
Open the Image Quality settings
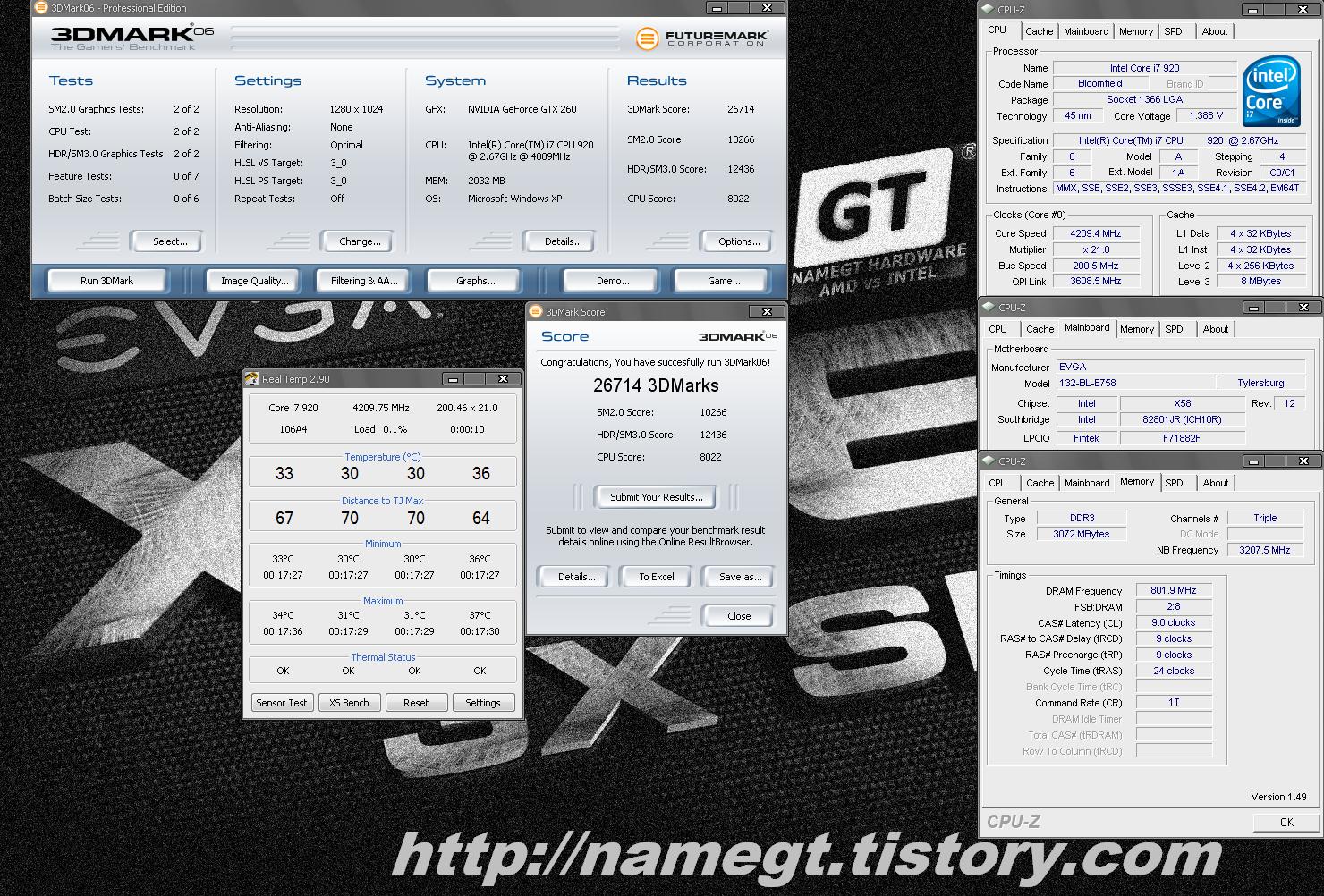coord(255,281)
